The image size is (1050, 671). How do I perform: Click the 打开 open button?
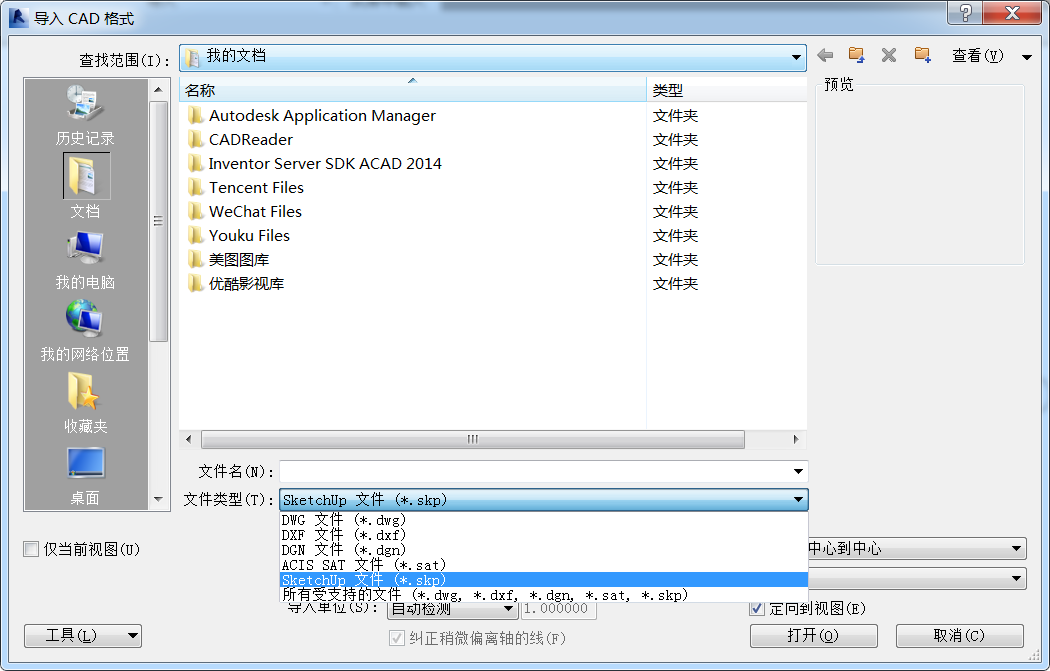(x=814, y=636)
